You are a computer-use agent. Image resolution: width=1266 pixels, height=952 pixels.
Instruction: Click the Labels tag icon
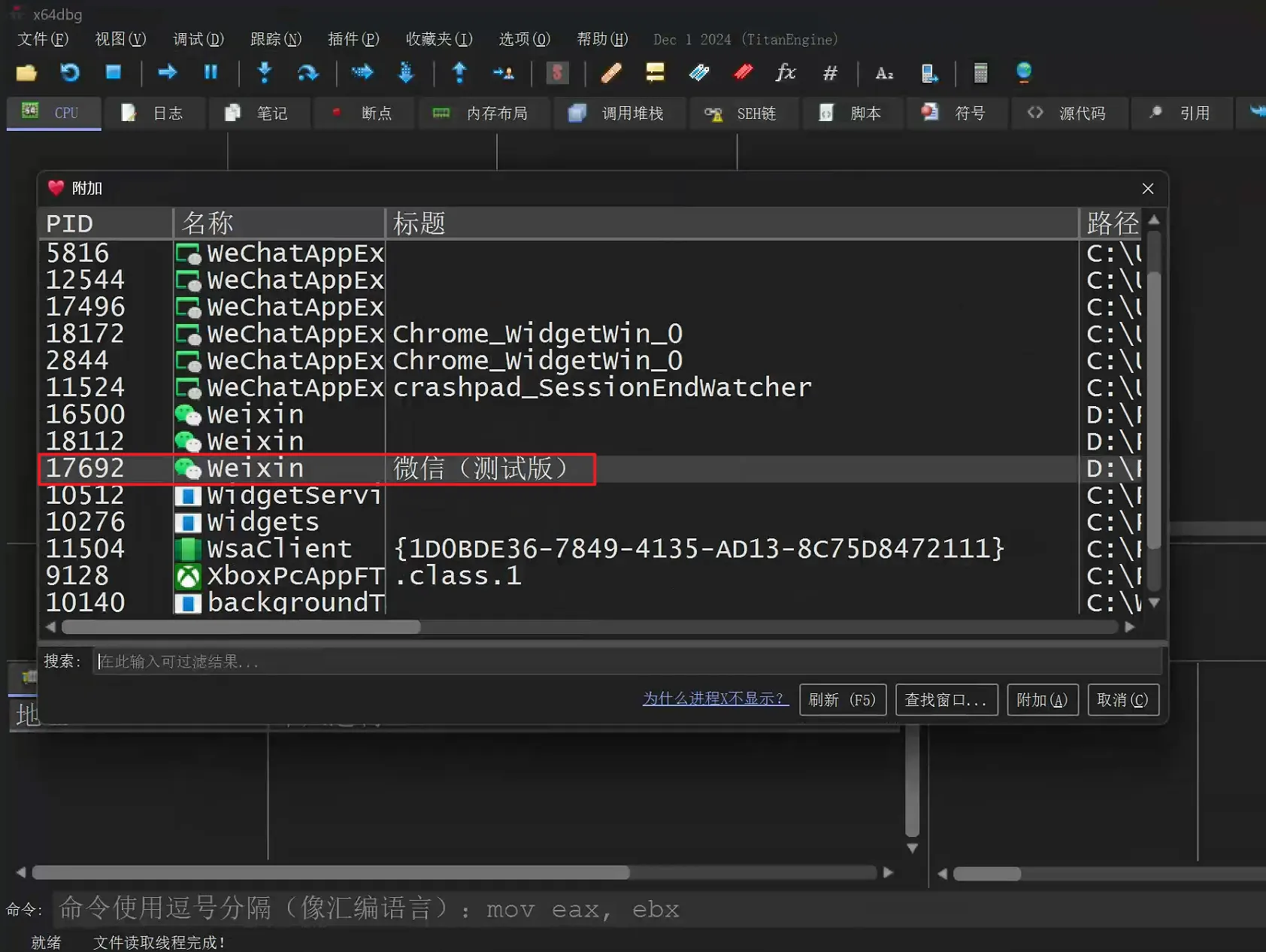(698, 73)
